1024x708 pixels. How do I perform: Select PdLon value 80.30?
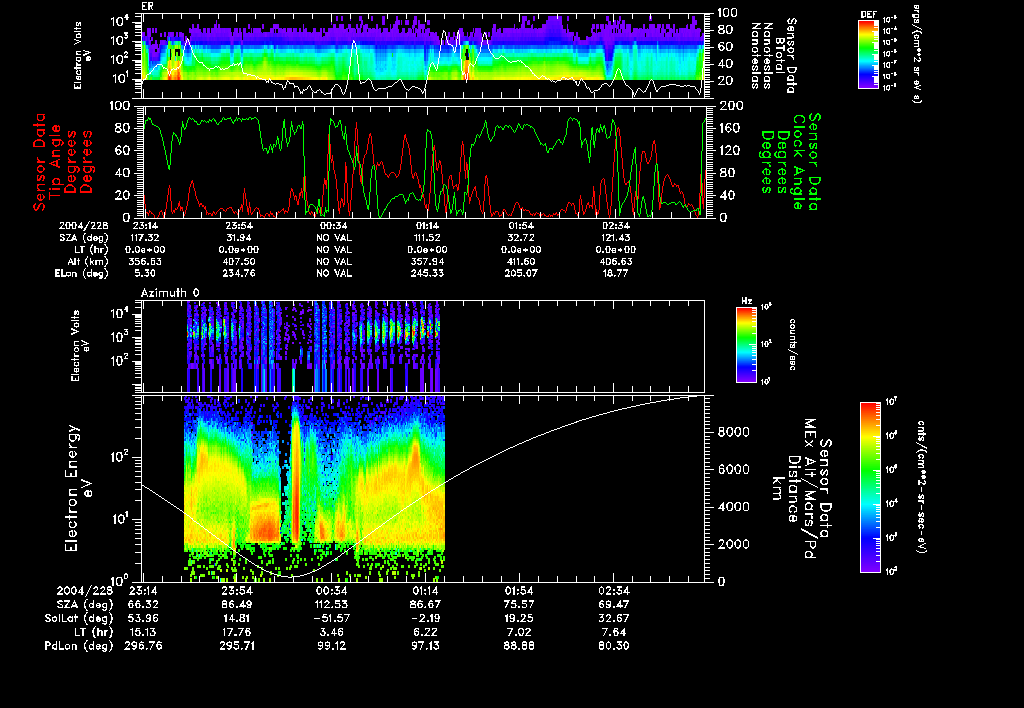click(x=614, y=646)
